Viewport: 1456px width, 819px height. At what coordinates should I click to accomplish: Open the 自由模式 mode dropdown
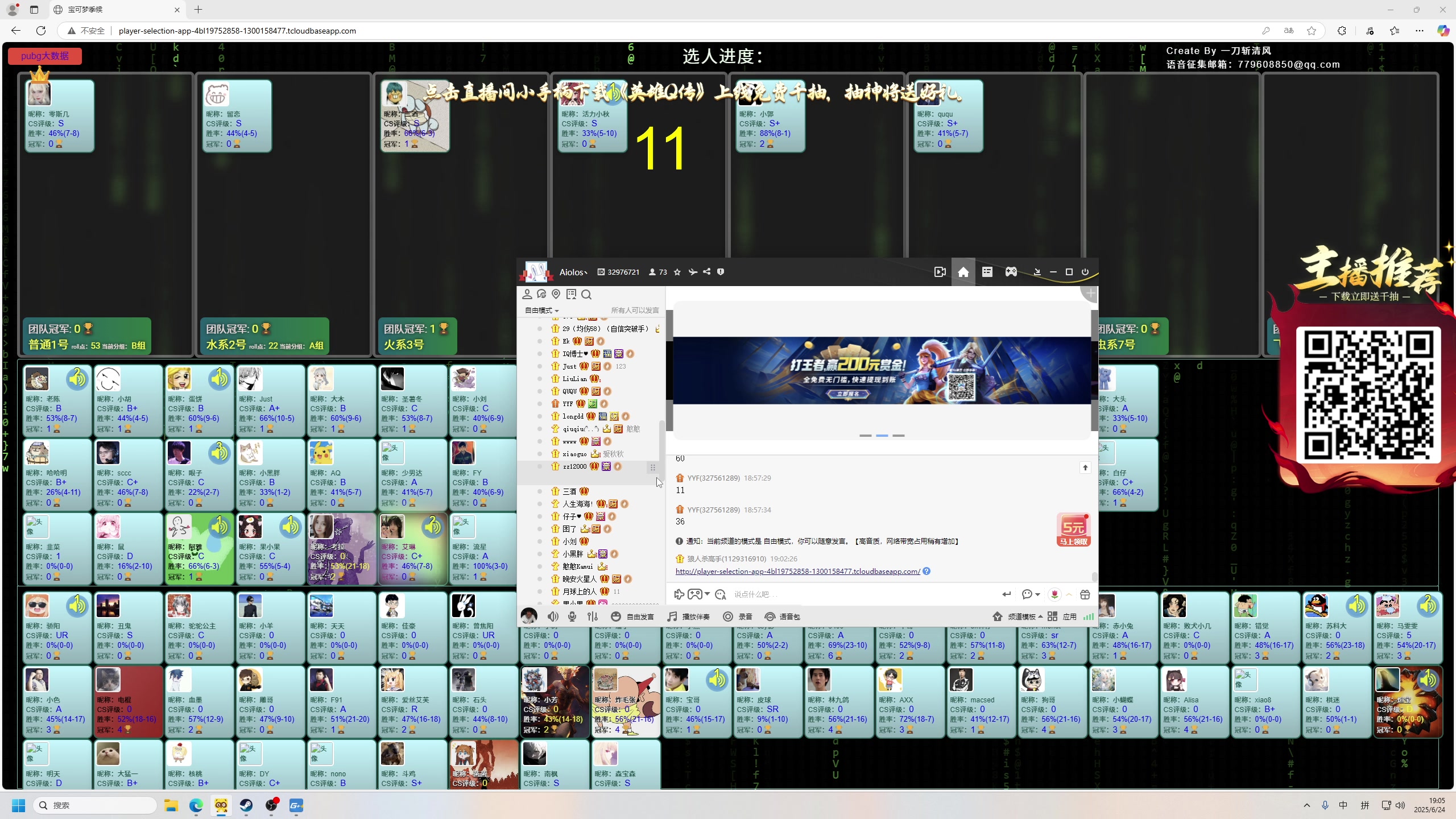click(x=541, y=311)
